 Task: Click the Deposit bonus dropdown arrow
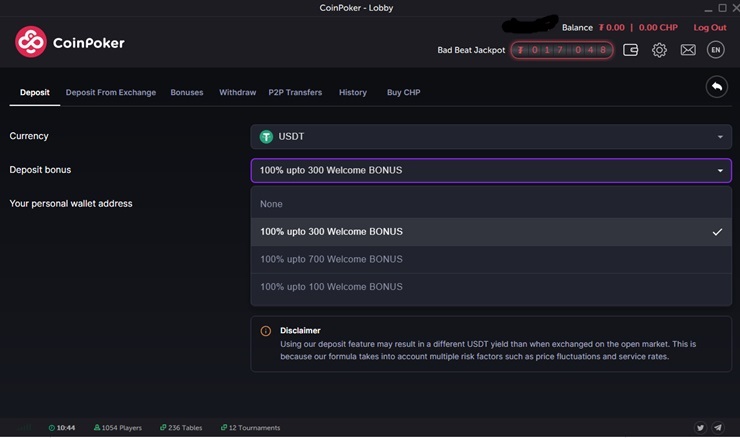[x=720, y=170]
